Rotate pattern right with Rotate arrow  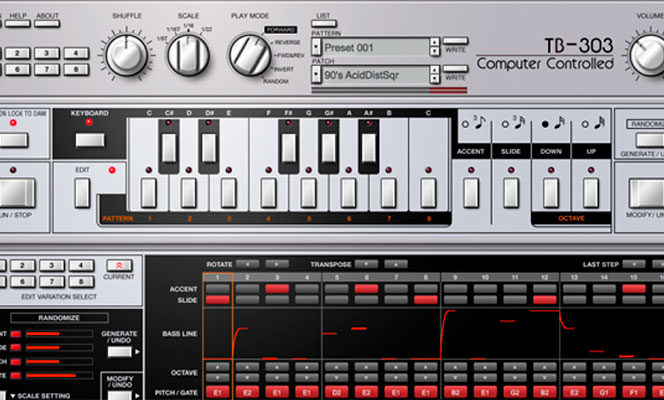click(277, 264)
